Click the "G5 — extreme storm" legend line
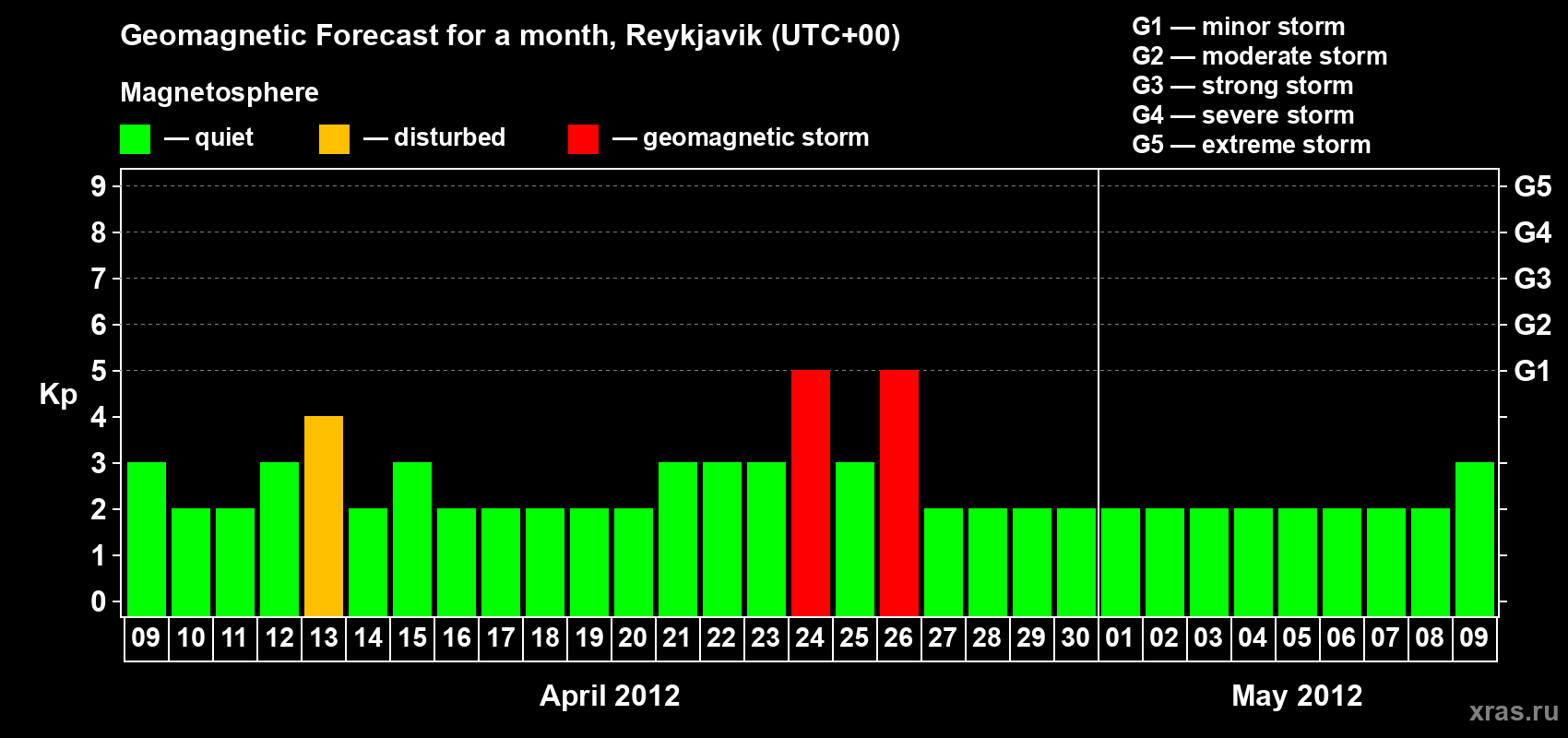 pyautogui.click(x=1252, y=145)
